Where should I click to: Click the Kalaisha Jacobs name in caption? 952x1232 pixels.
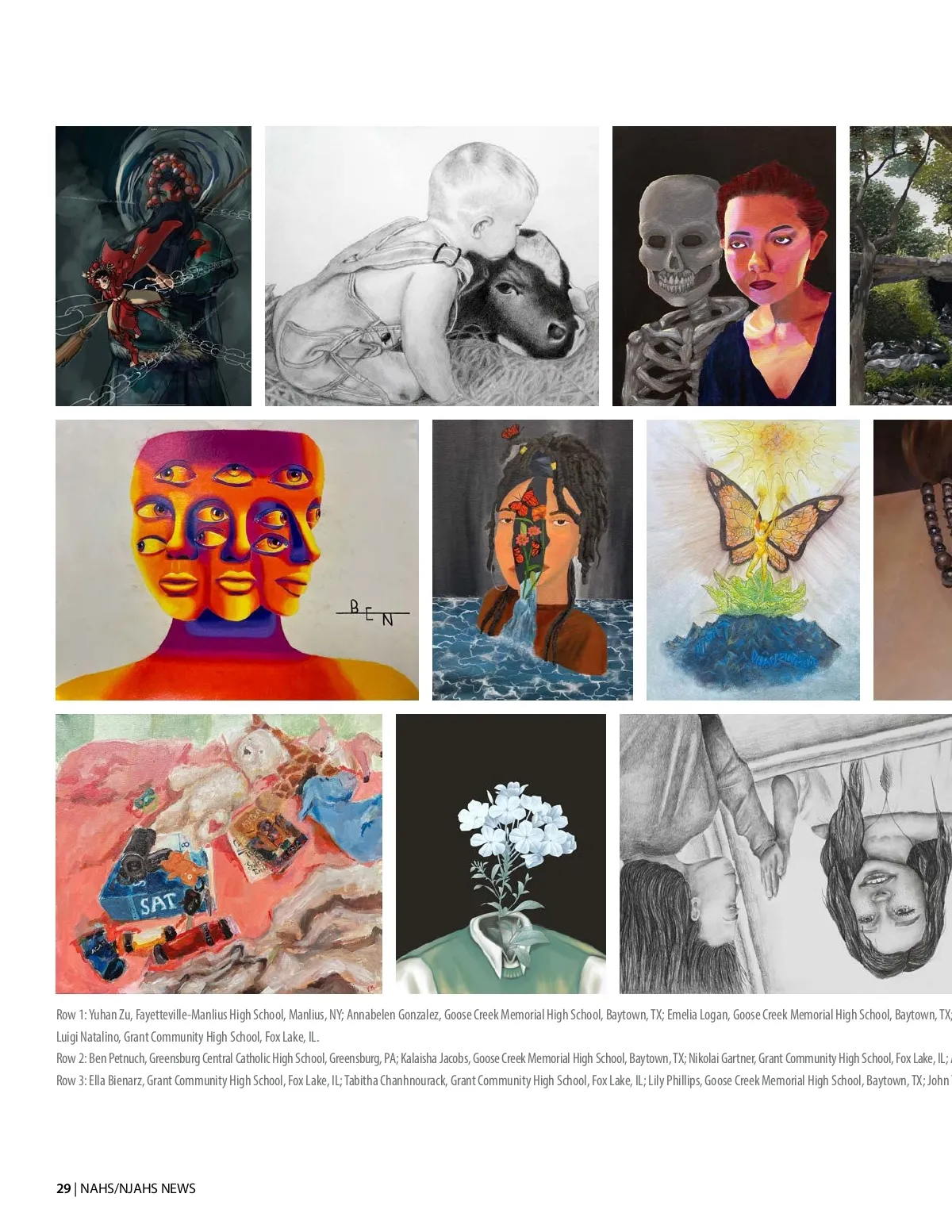435,1058
